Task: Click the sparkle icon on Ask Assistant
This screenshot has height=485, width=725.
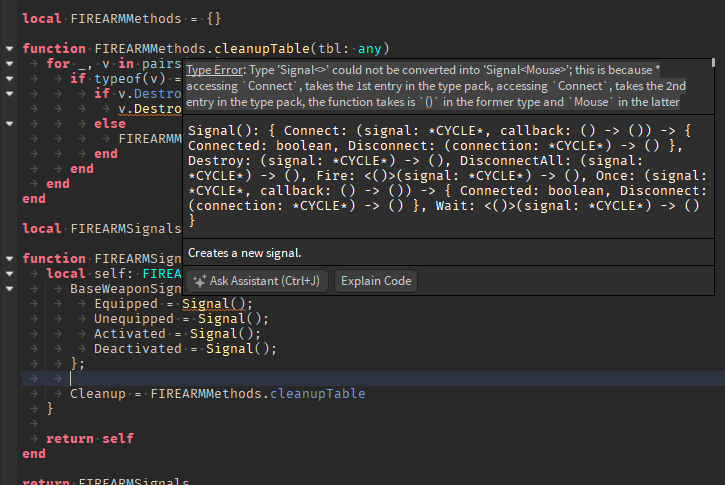Action: coord(199,281)
